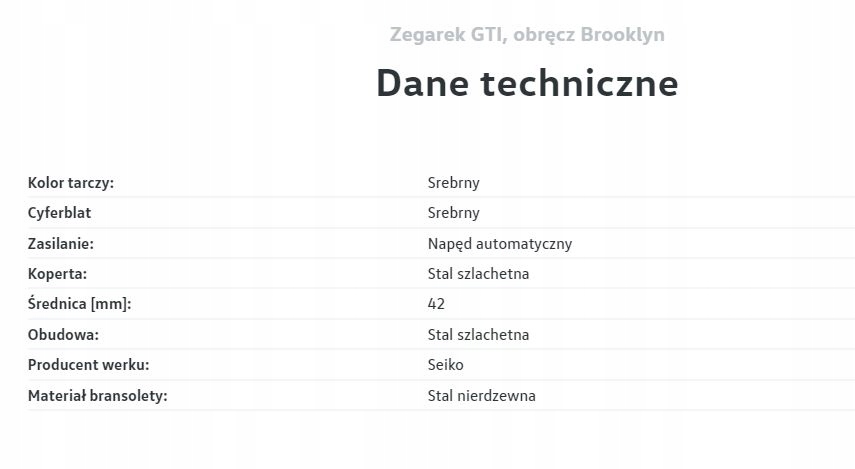This screenshot has width=855, height=469.
Task: Select the 'Średnica [mm]:' label
Action: [x=80, y=304]
